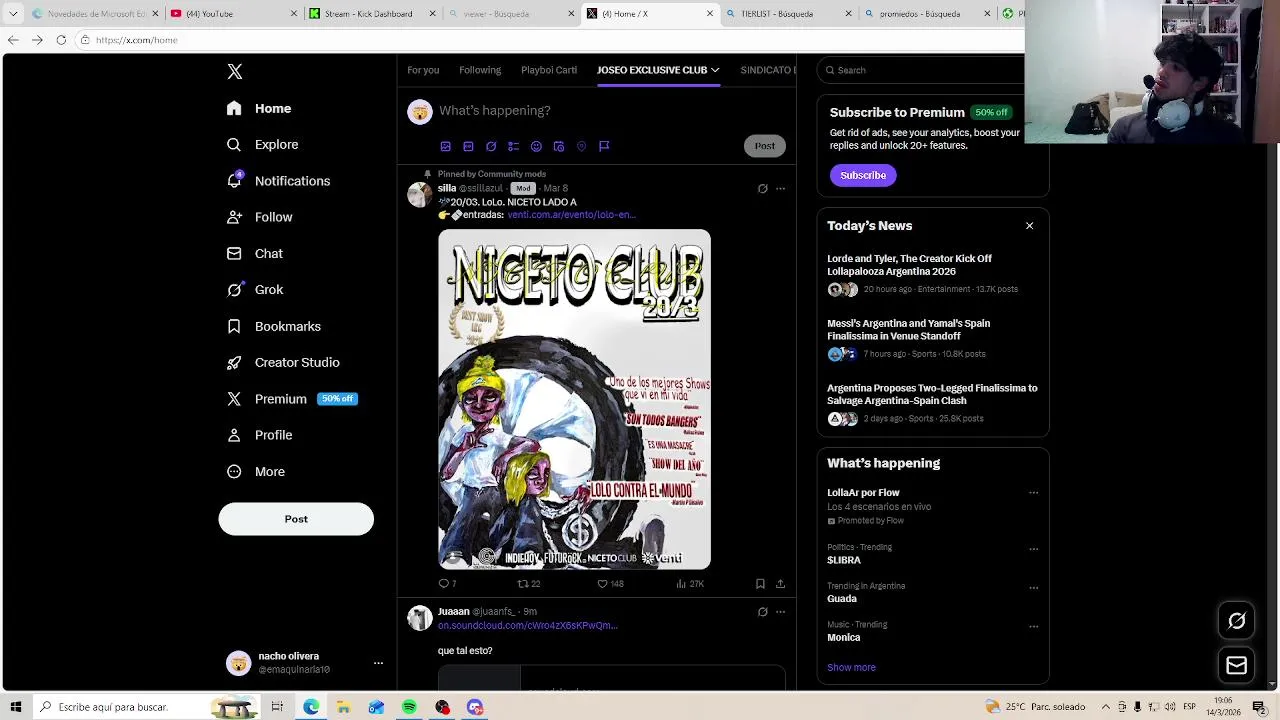Click the Grok icon on Juaaan's post
Image resolution: width=1280 pixels, height=720 pixels.
(763, 612)
